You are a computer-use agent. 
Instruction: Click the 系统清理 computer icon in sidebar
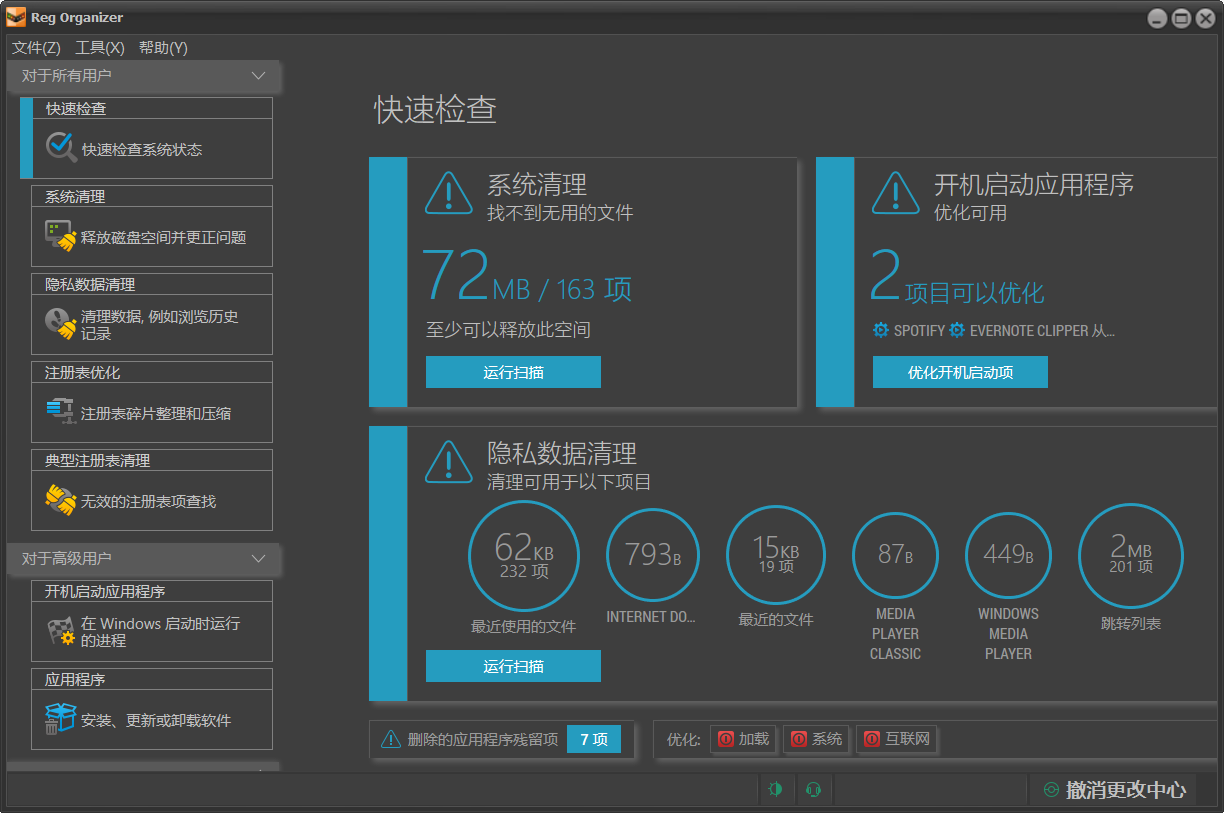tap(59, 235)
